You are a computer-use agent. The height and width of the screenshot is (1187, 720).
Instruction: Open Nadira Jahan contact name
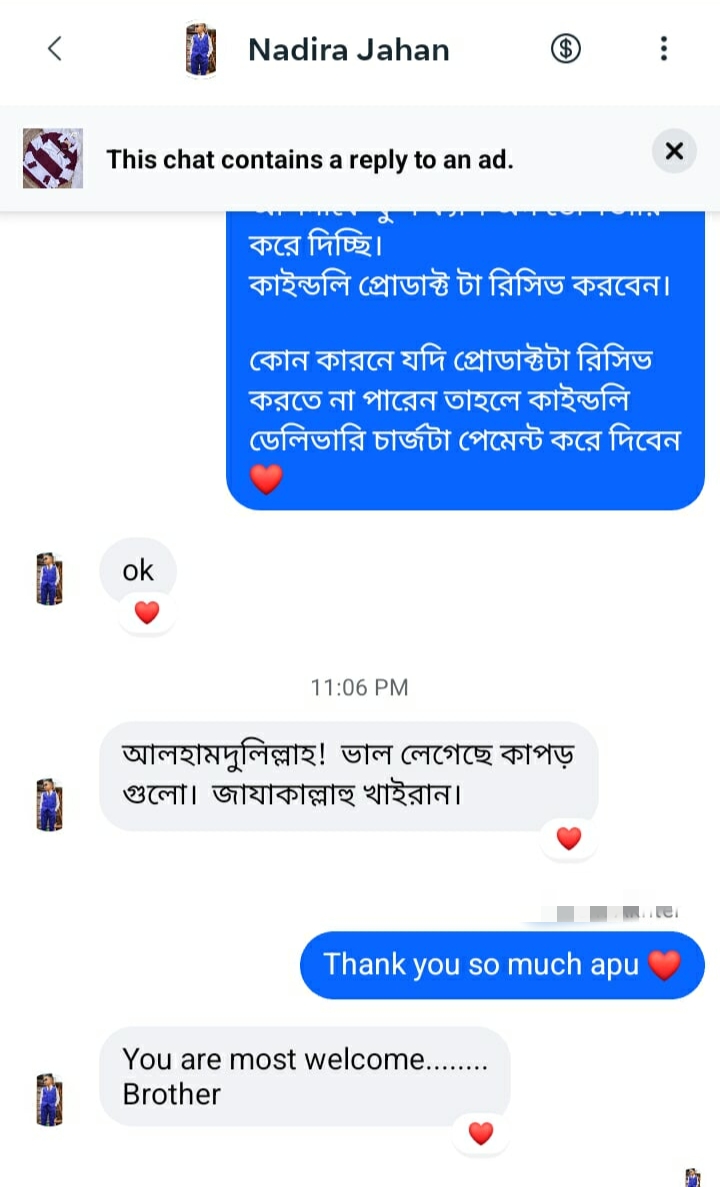tap(348, 49)
